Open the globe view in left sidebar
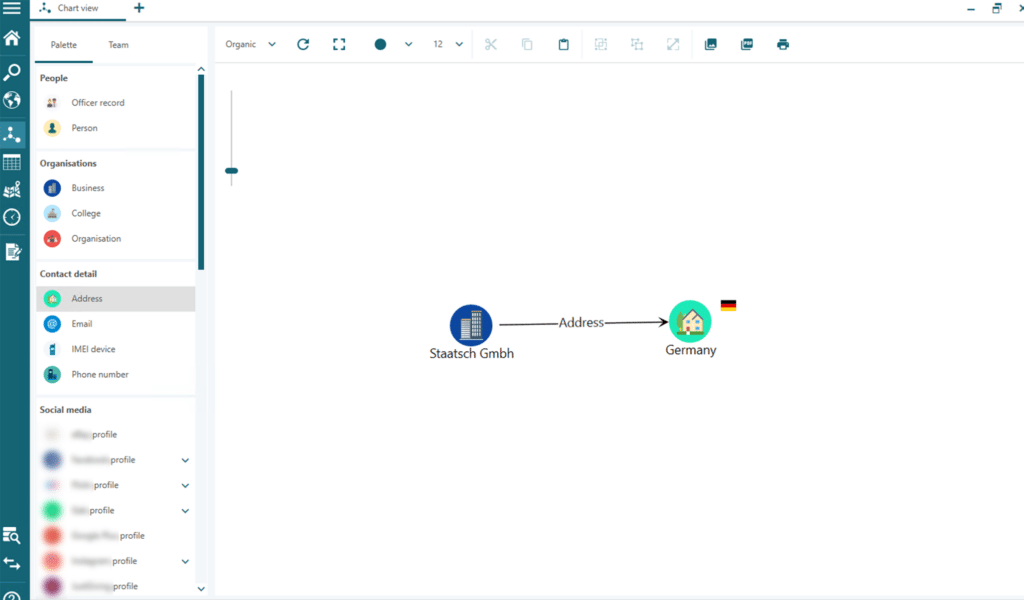This screenshot has height=600, width=1024. click(x=12, y=100)
